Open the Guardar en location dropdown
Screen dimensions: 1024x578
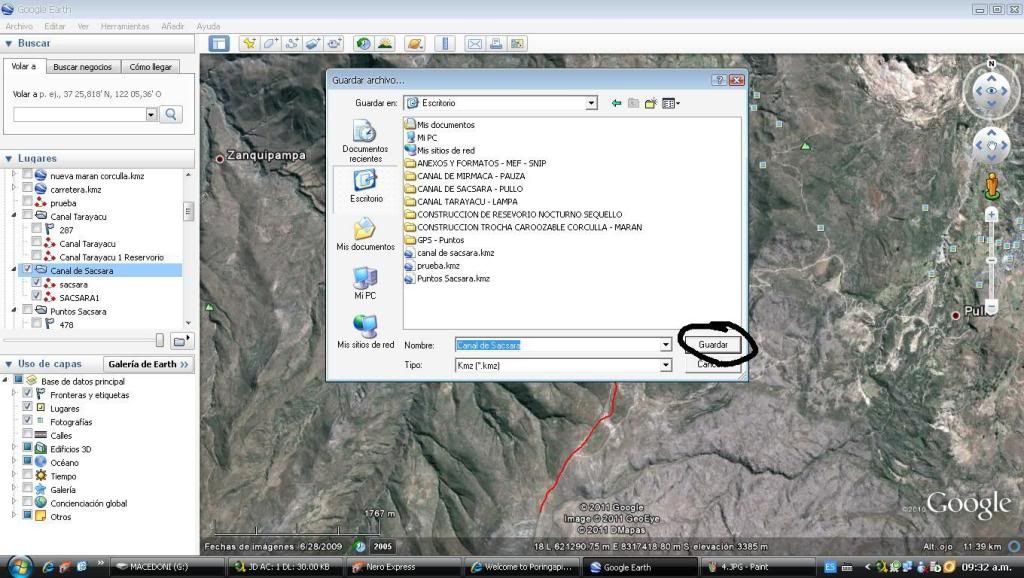tap(591, 103)
